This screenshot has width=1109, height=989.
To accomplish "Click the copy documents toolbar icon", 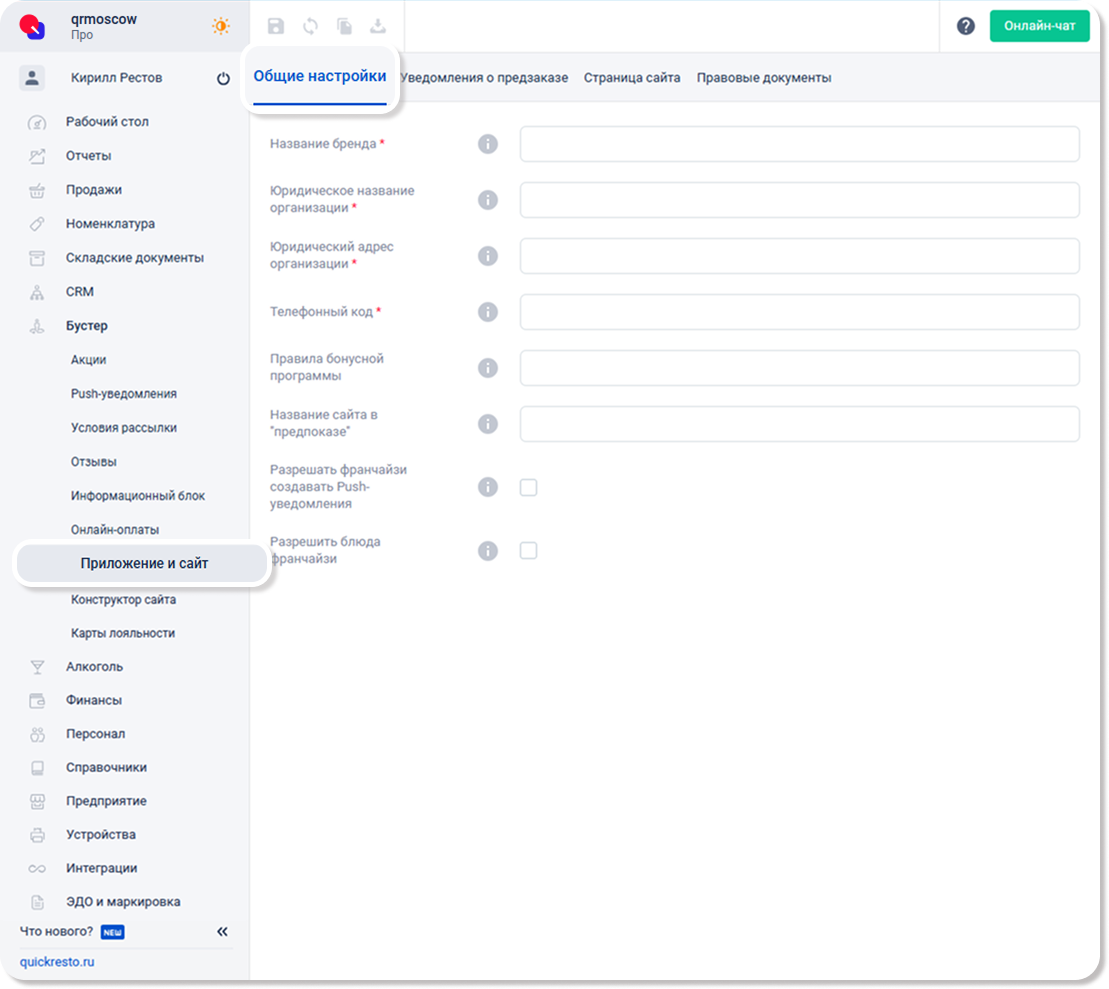I will [x=344, y=27].
